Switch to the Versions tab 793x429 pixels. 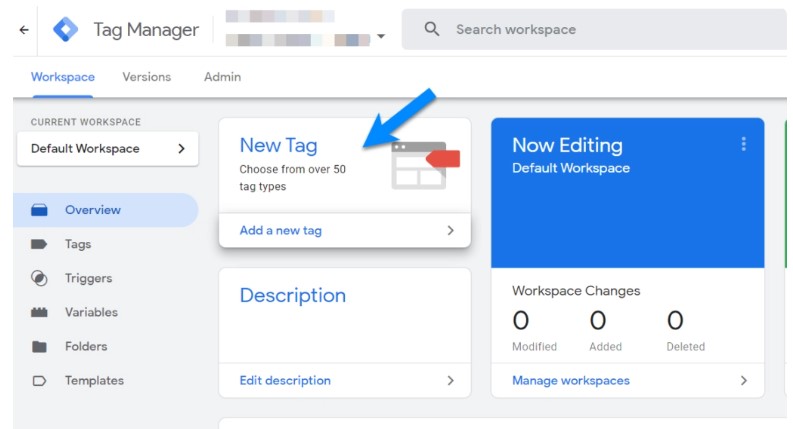click(147, 77)
